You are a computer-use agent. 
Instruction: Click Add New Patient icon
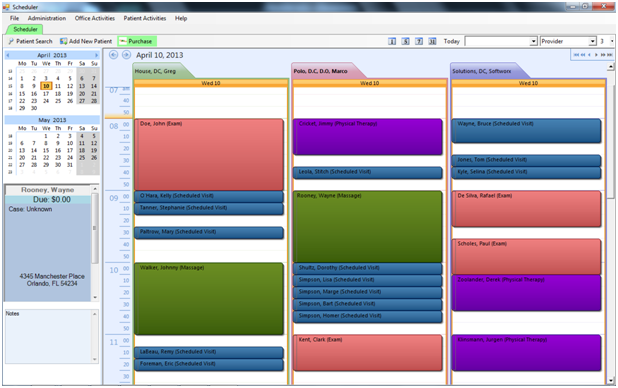[63, 41]
